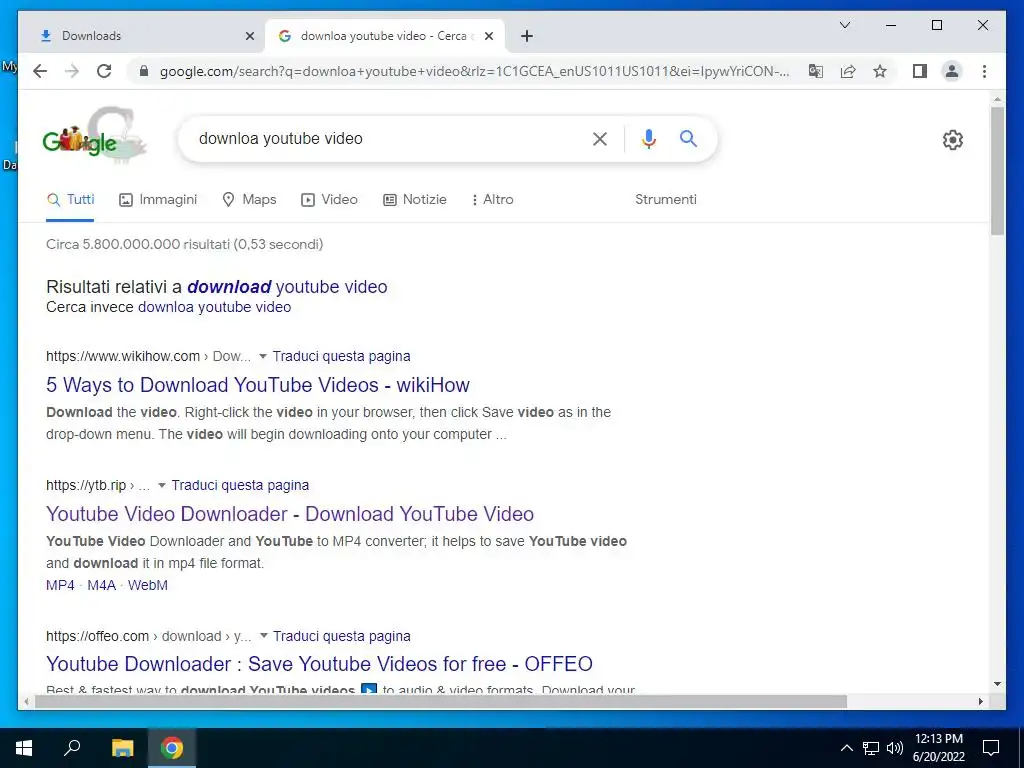Screen dimensions: 1024x768
Task: Click the Google doodle logo
Action: click(95, 136)
